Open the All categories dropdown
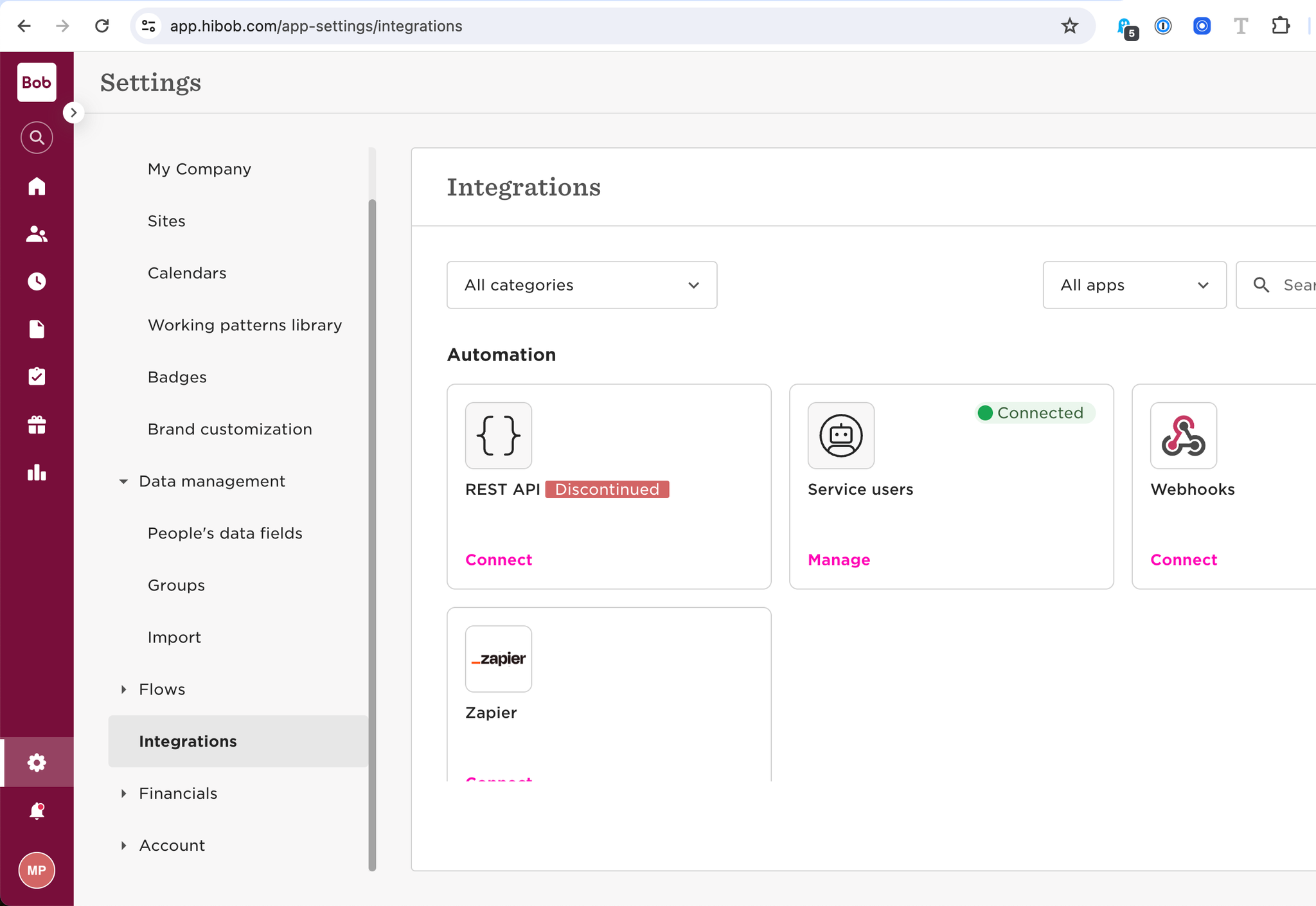 582,285
